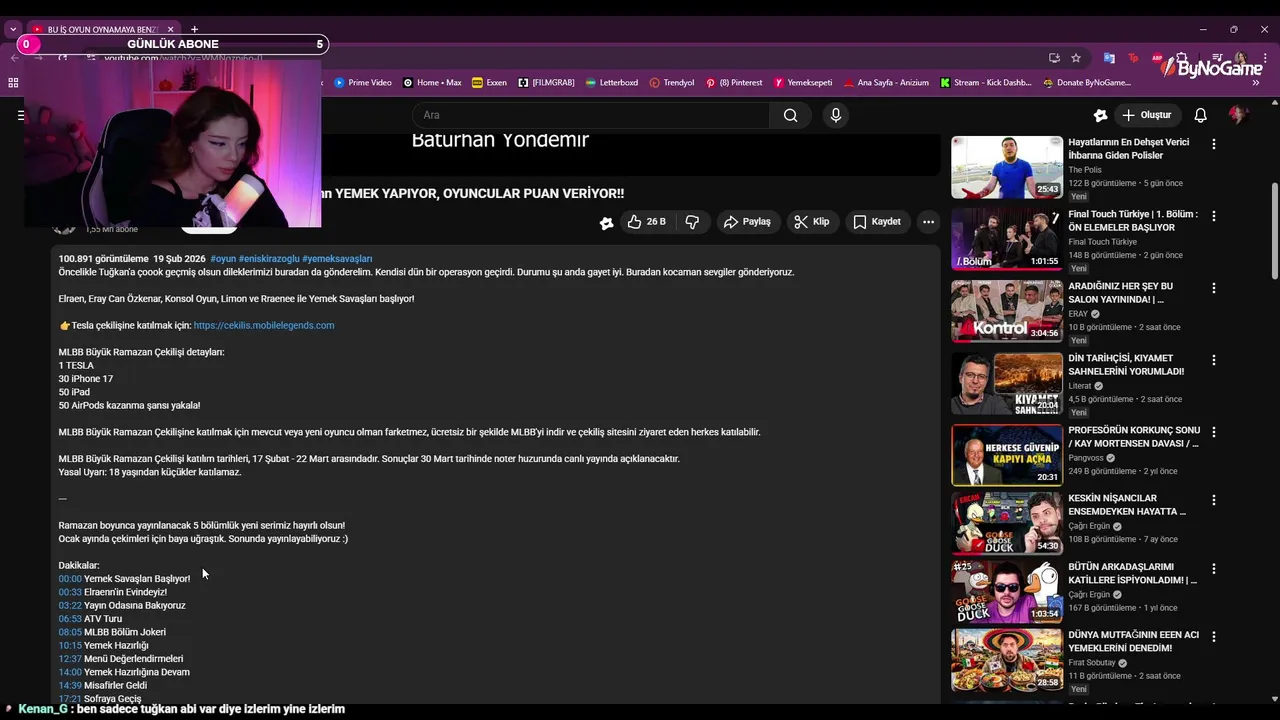Viewport: 1280px width, 720px height.
Task: Open options menu for Final Touch video
Action: (x=1214, y=216)
